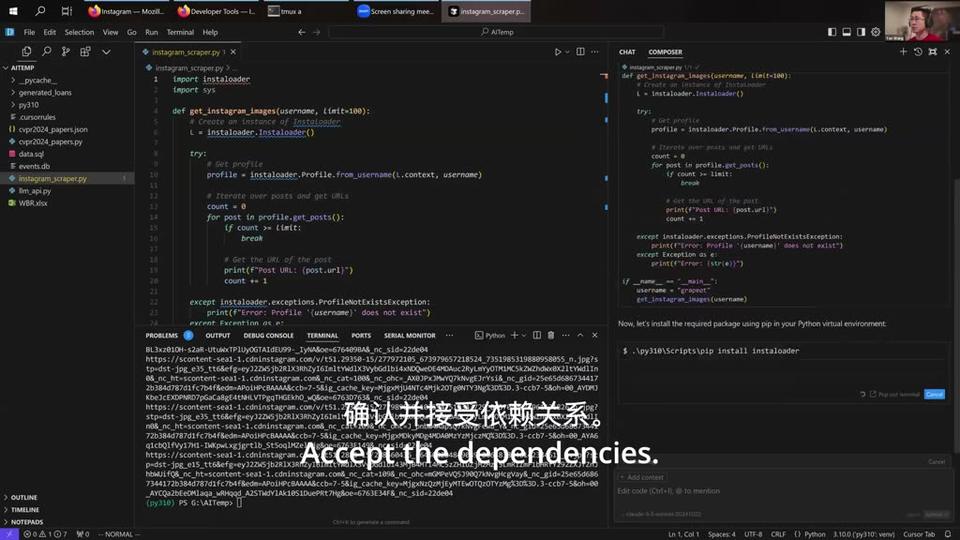This screenshot has height=540, width=960.
Task: Open the Selection menu
Action: 79,32
